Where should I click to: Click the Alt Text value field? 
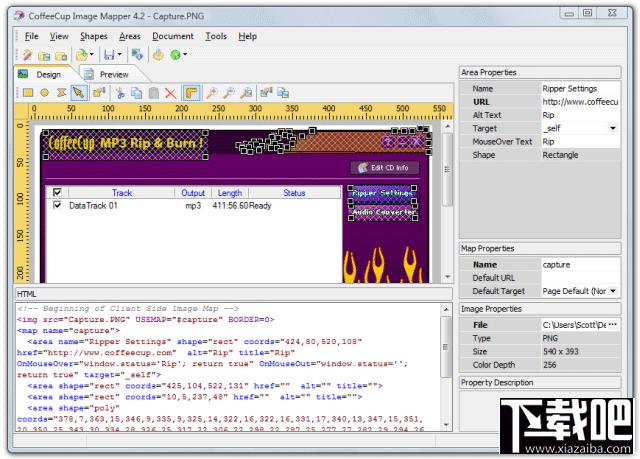pos(578,115)
